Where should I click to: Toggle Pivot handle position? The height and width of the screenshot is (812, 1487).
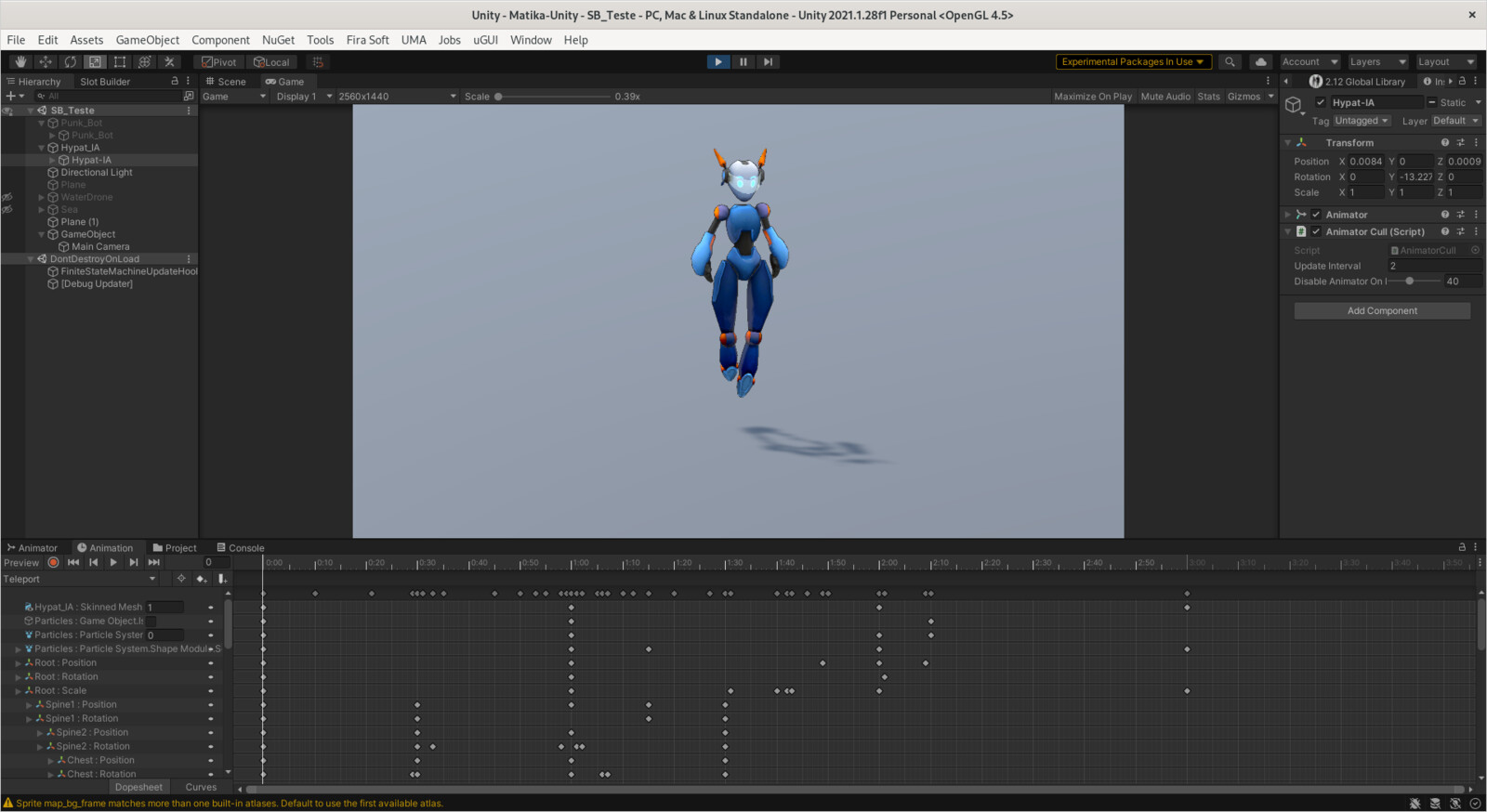[x=219, y=62]
